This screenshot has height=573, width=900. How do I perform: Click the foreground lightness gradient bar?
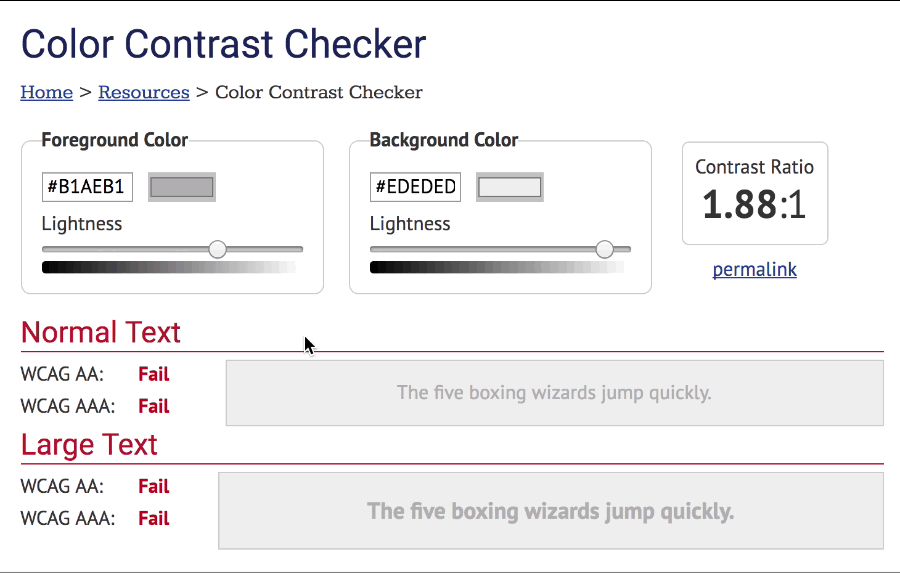coord(168,267)
